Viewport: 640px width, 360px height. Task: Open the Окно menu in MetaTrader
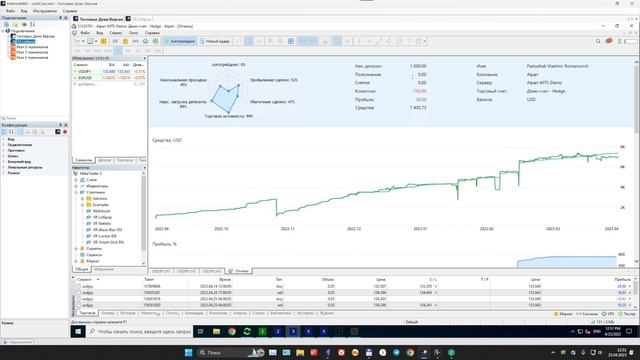point(133,33)
